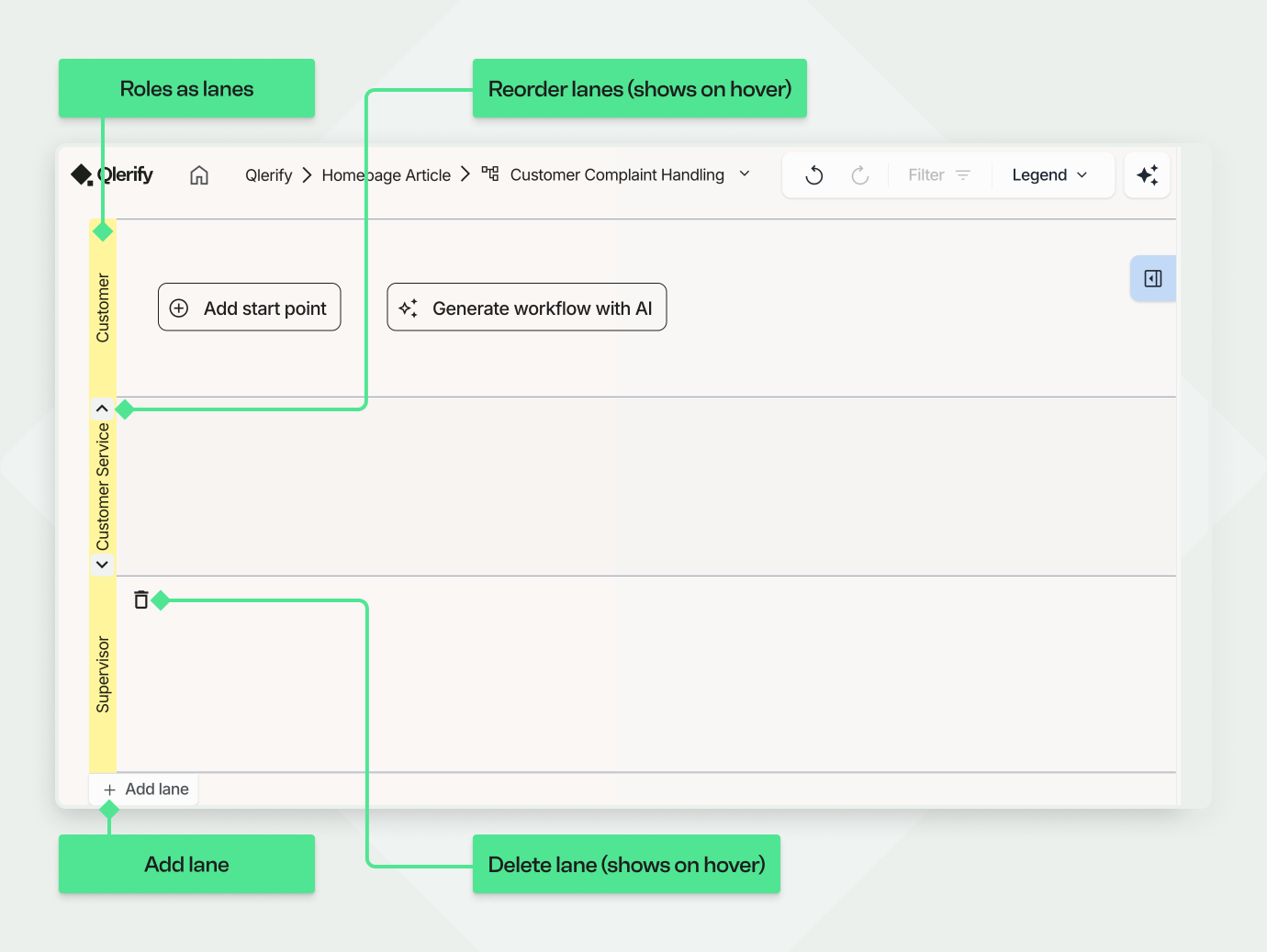
Task: Click the Qlerify logo
Action: coord(112,174)
